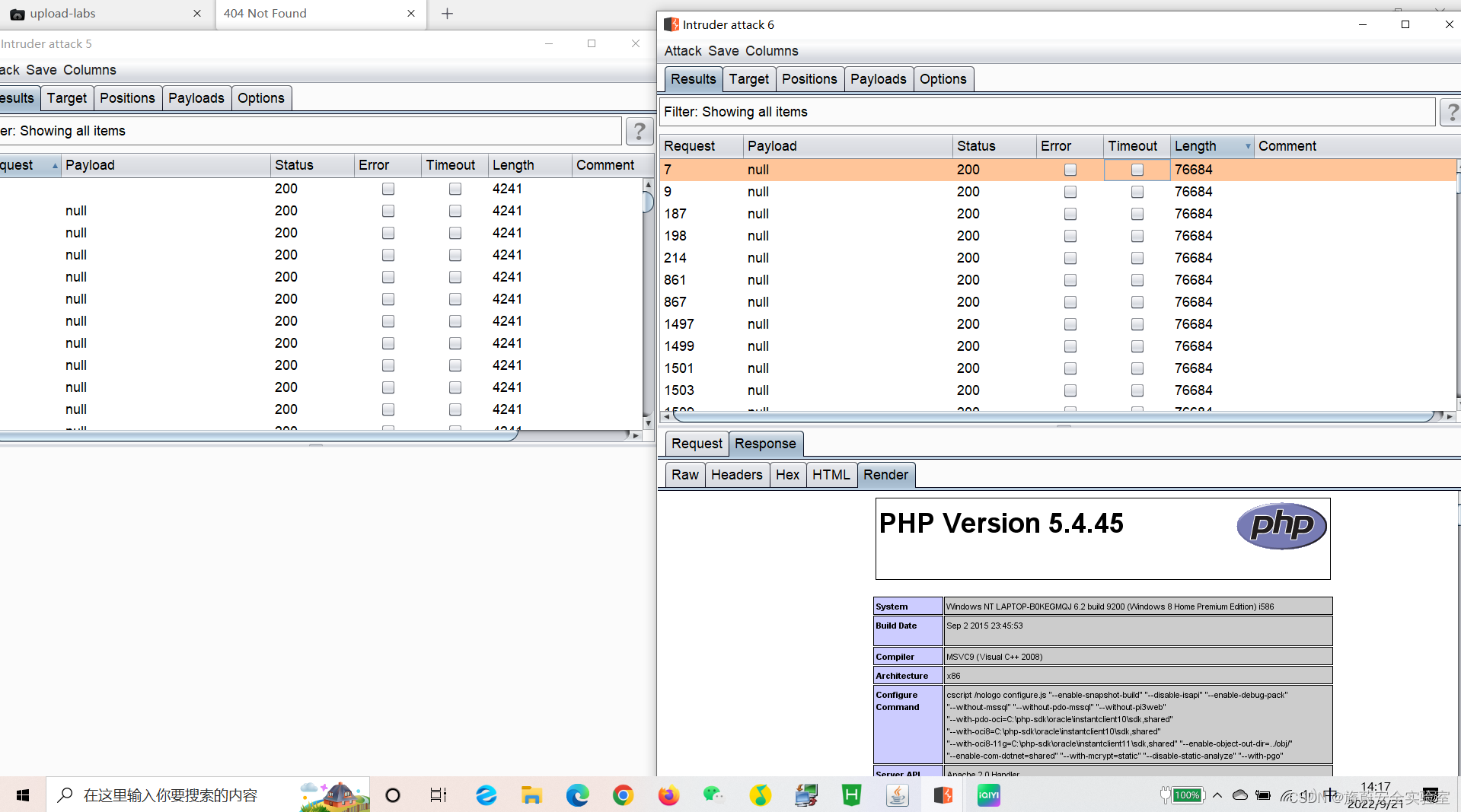Sort by Length column in attack 6
Image resolution: width=1461 pixels, height=812 pixels.
click(x=1212, y=146)
